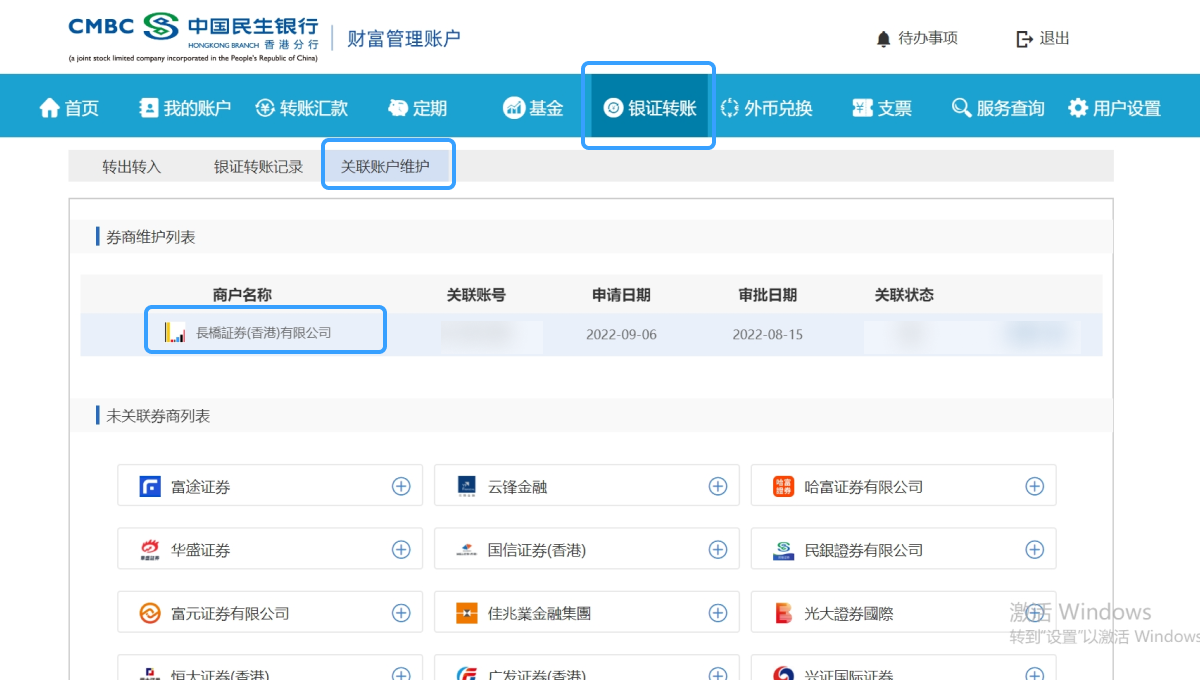Screen dimensions: 1200x680
Task: Click the 退出 logout icon
Action: point(1024,39)
